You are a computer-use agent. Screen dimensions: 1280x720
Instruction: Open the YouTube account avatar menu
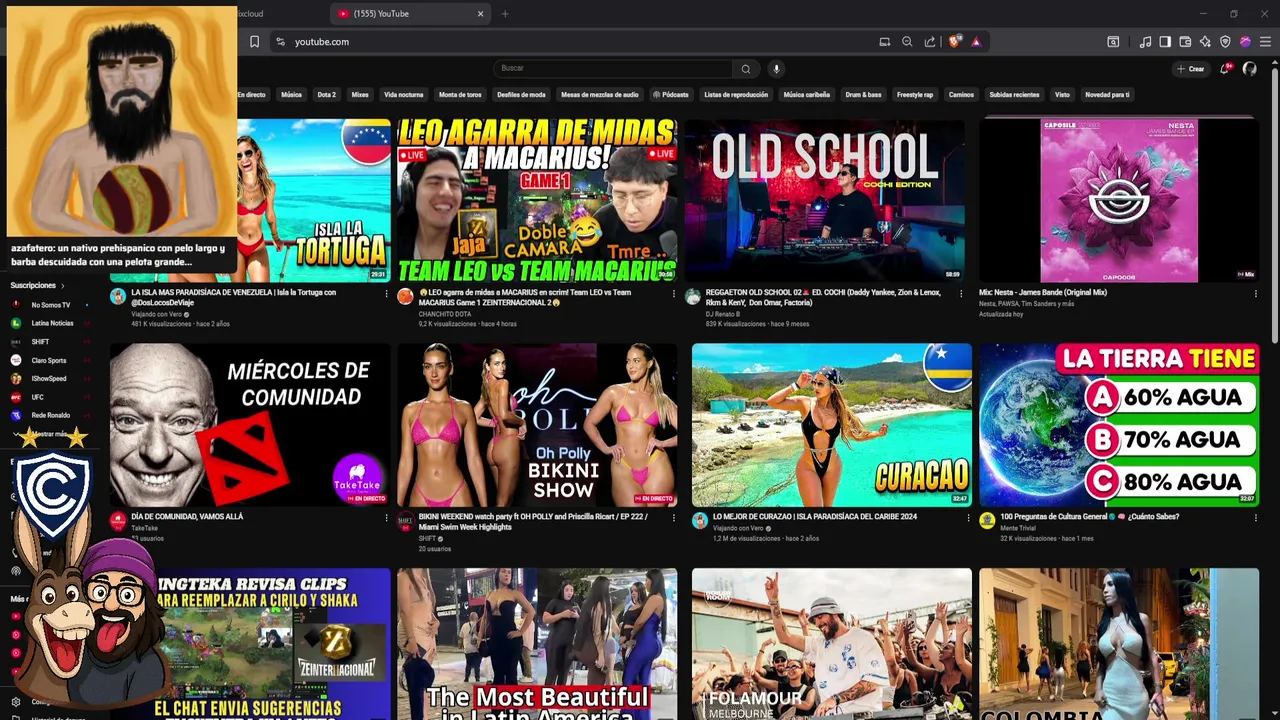click(1249, 69)
